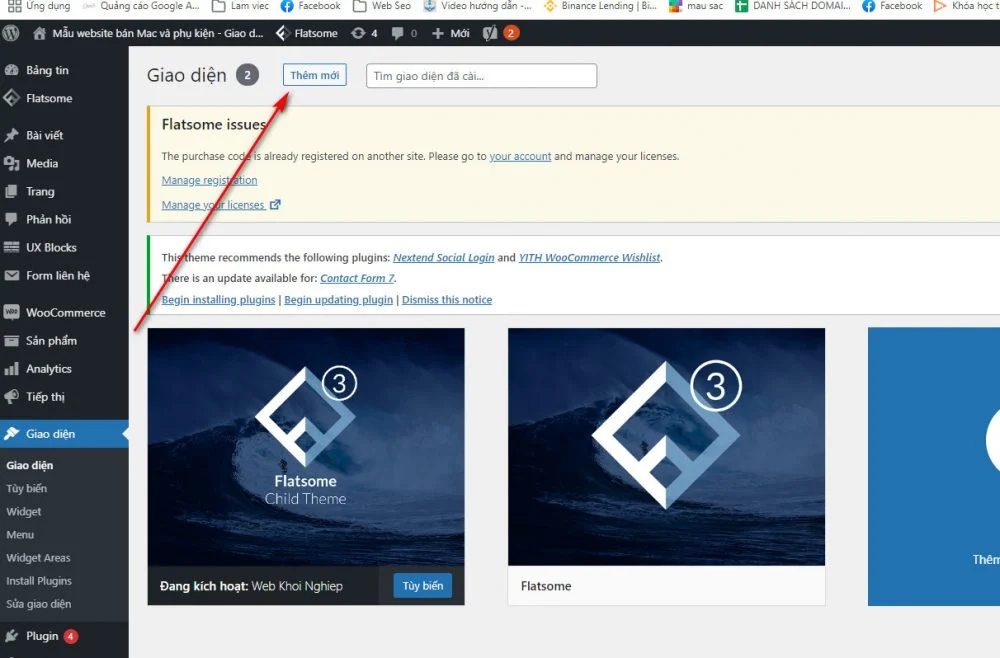Dismiss this notice link

[447, 299]
